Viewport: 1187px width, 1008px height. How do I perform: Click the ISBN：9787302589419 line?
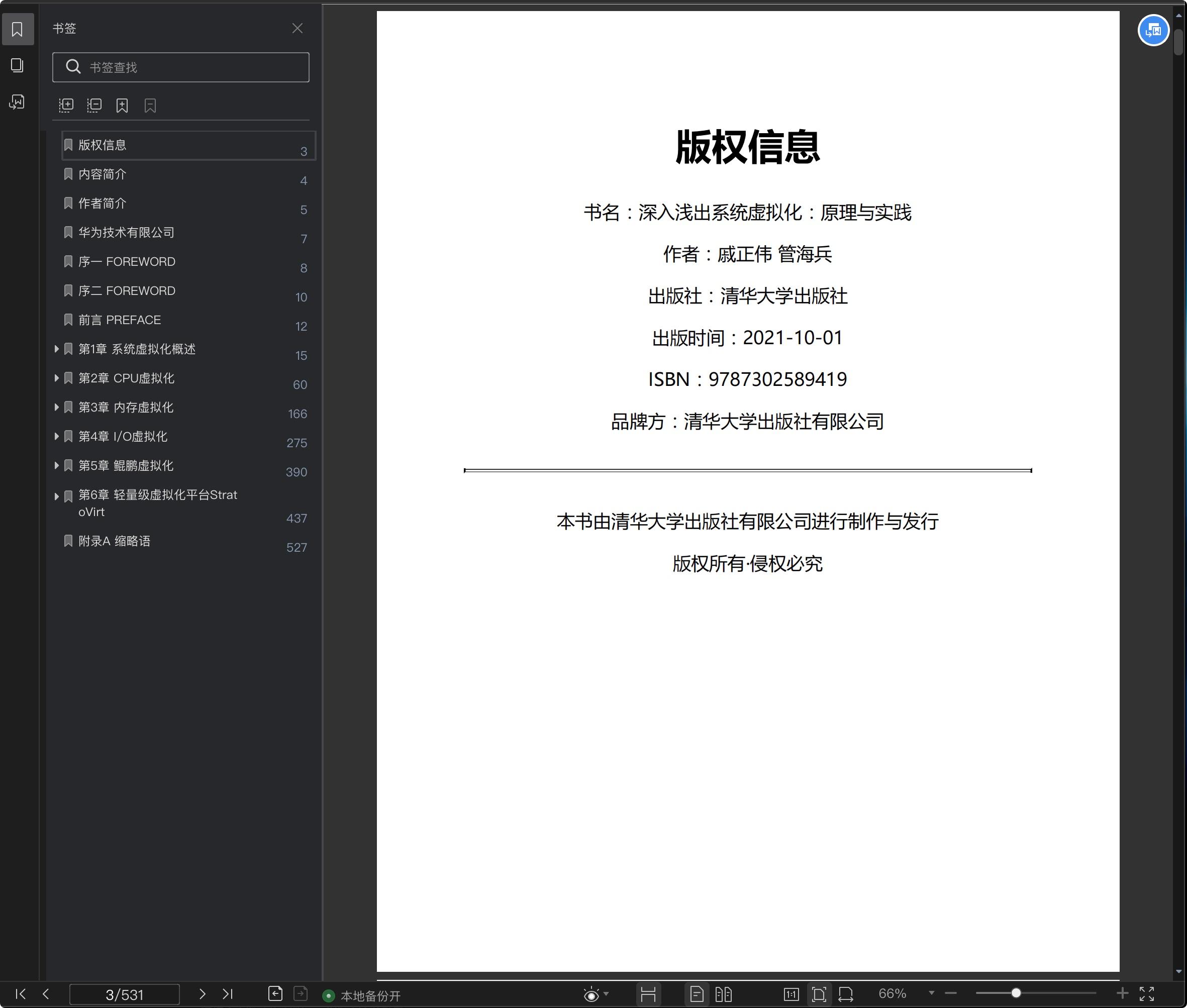747,379
